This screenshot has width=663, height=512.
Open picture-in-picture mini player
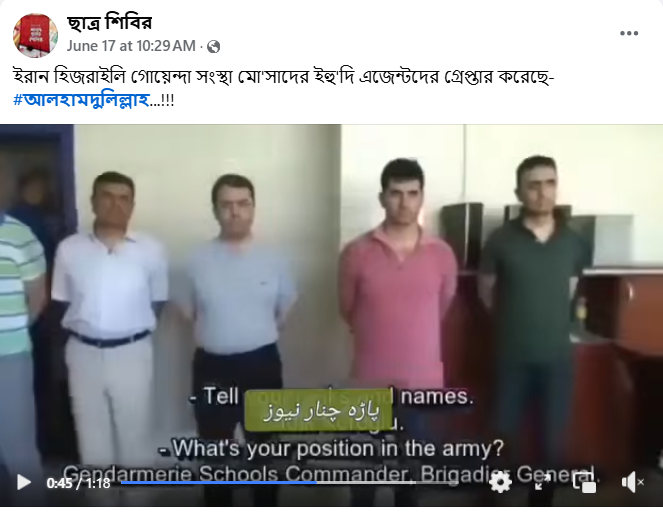pos(584,482)
